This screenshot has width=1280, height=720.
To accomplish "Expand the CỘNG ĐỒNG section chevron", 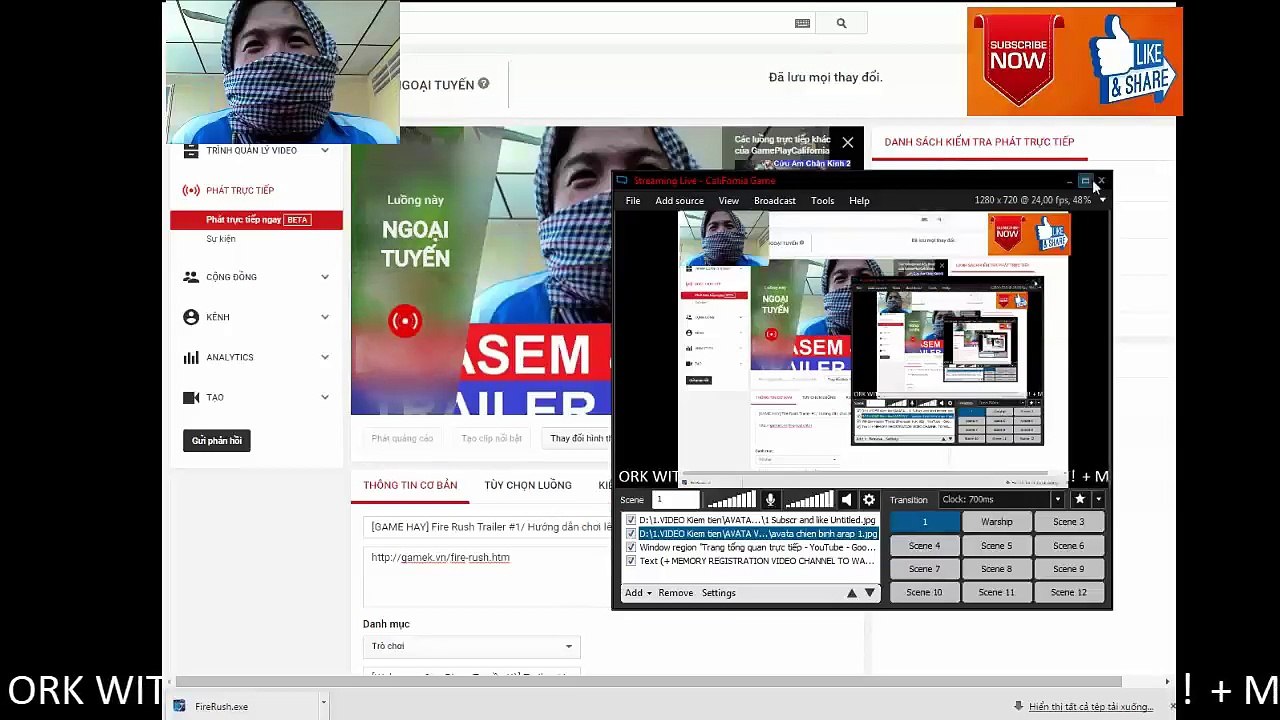I will tap(325, 277).
